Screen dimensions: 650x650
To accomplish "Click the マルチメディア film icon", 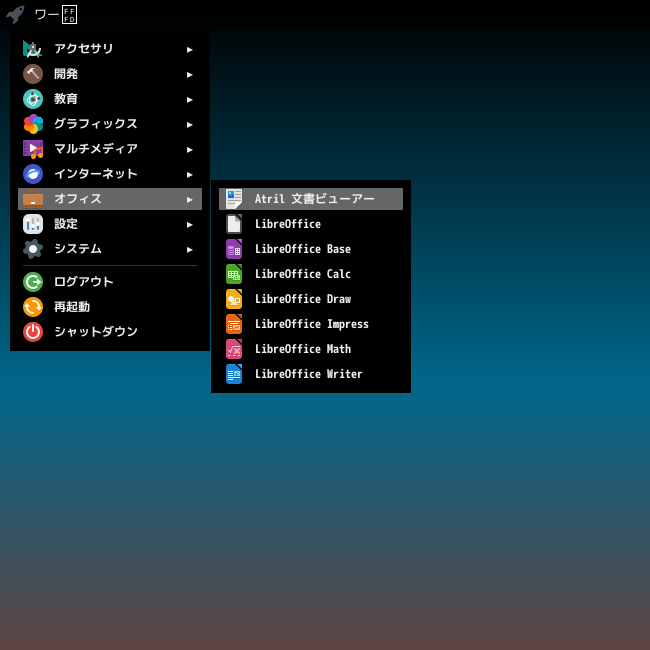I will [x=33, y=149].
